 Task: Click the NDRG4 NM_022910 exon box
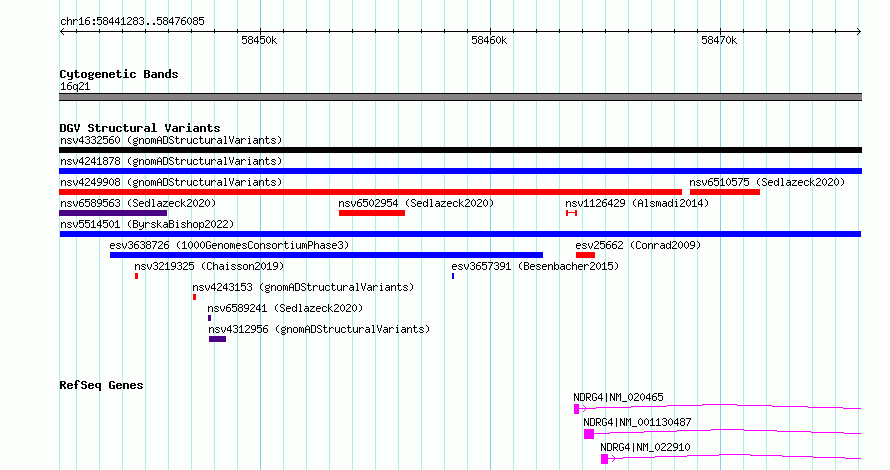(604, 459)
